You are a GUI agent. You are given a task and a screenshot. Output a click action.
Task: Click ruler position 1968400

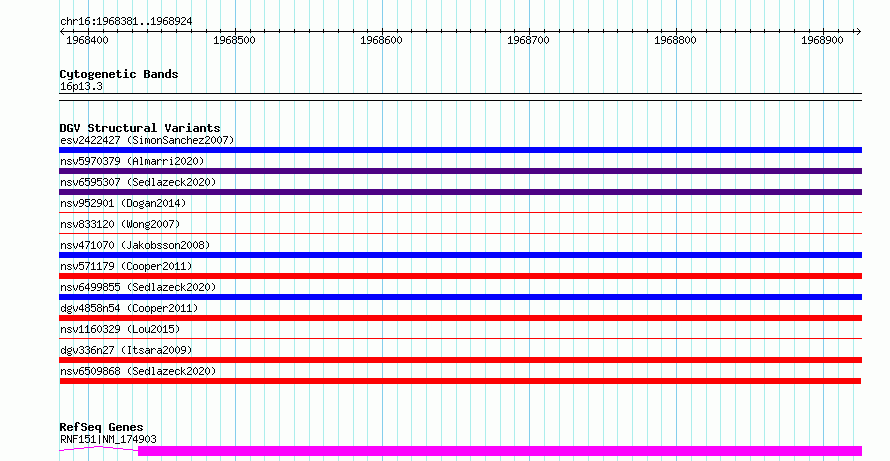87,40
